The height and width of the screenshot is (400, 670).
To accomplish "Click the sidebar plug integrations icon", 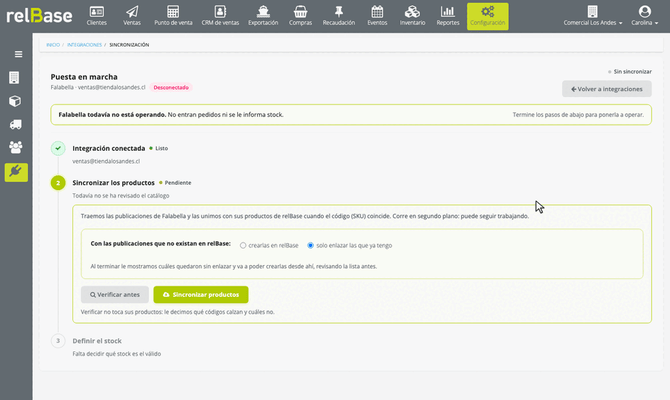I will [x=16, y=172].
